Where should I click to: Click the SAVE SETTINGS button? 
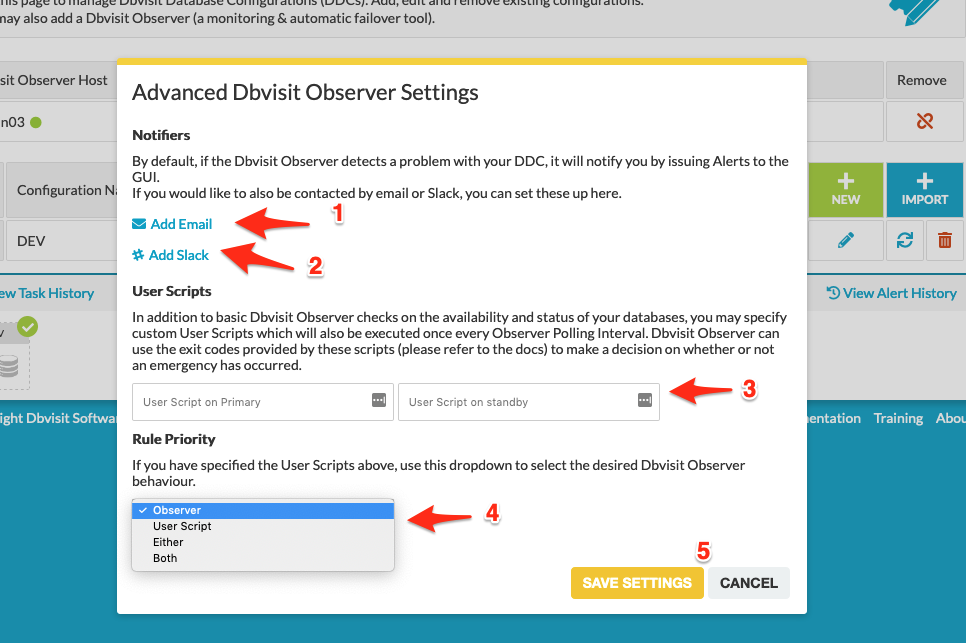[x=637, y=582]
